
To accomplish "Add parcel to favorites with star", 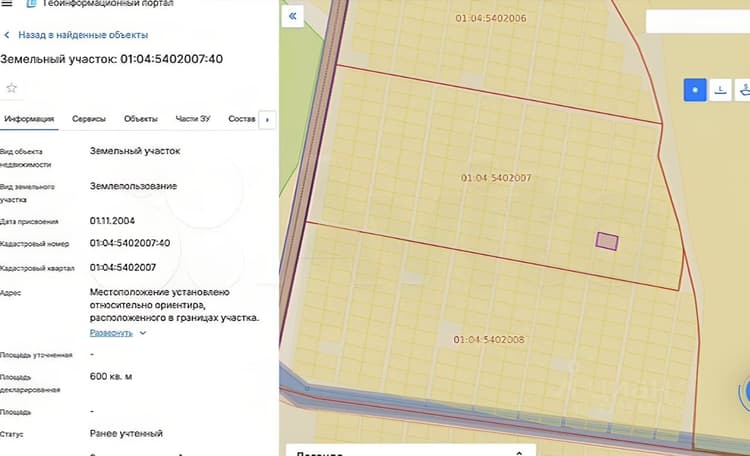I will [11, 88].
